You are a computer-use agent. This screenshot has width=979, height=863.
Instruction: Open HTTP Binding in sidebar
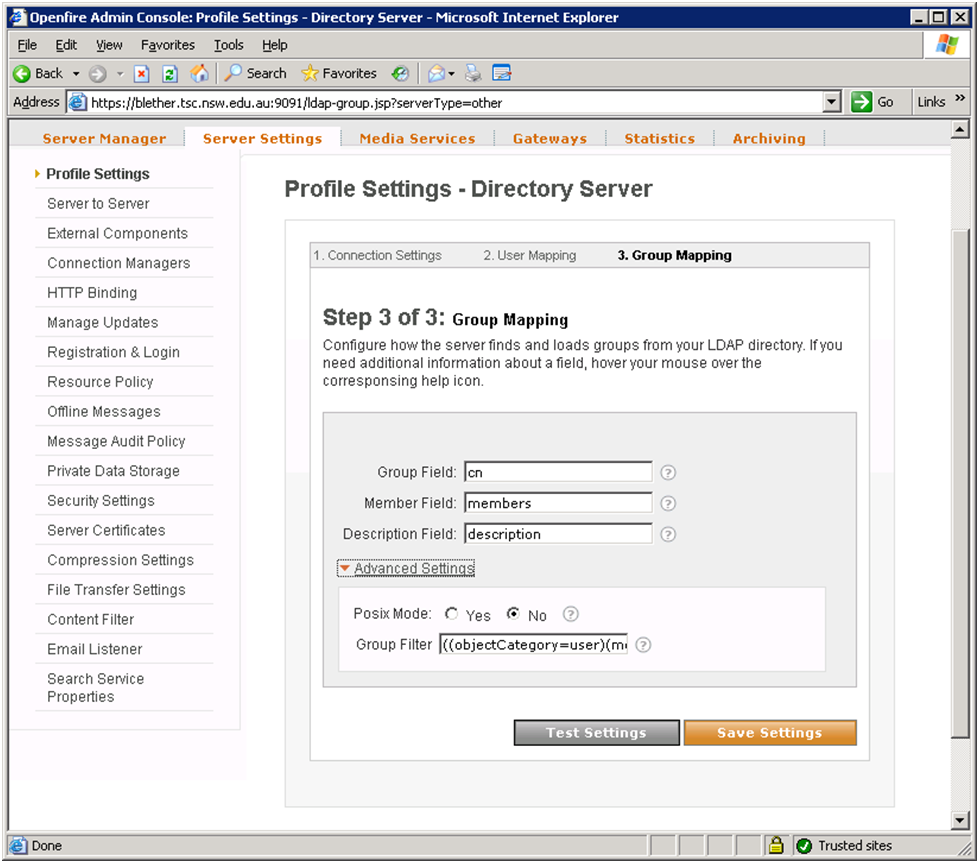pyautogui.click(x=92, y=293)
